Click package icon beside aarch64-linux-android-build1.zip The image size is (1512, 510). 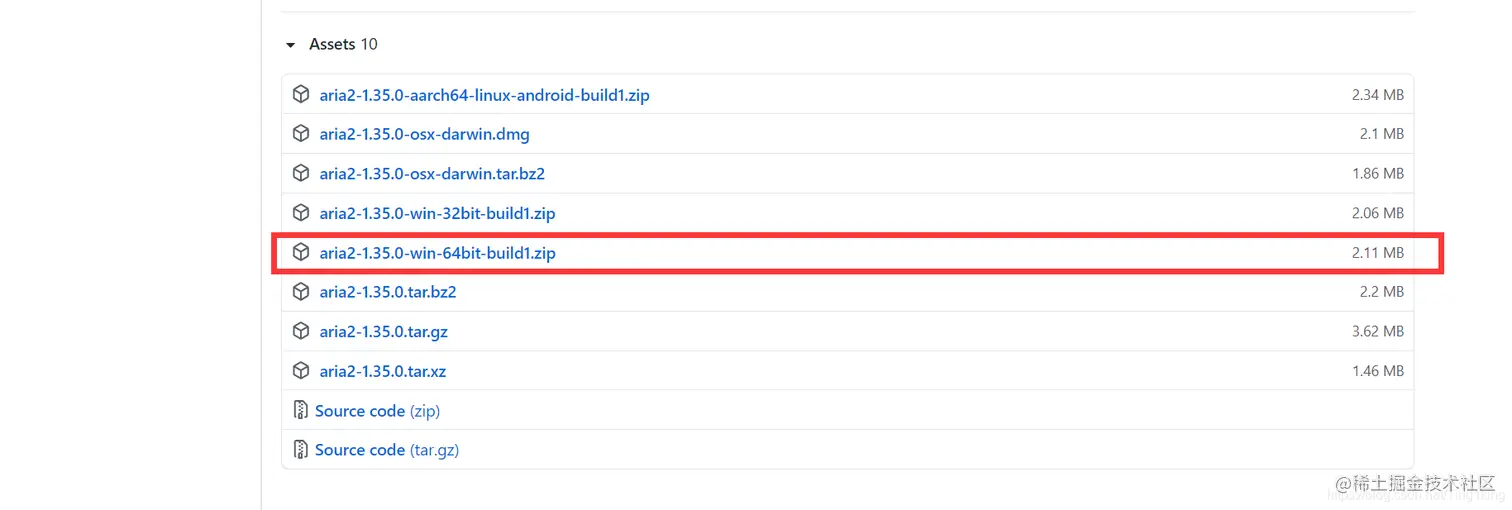coord(301,95)
